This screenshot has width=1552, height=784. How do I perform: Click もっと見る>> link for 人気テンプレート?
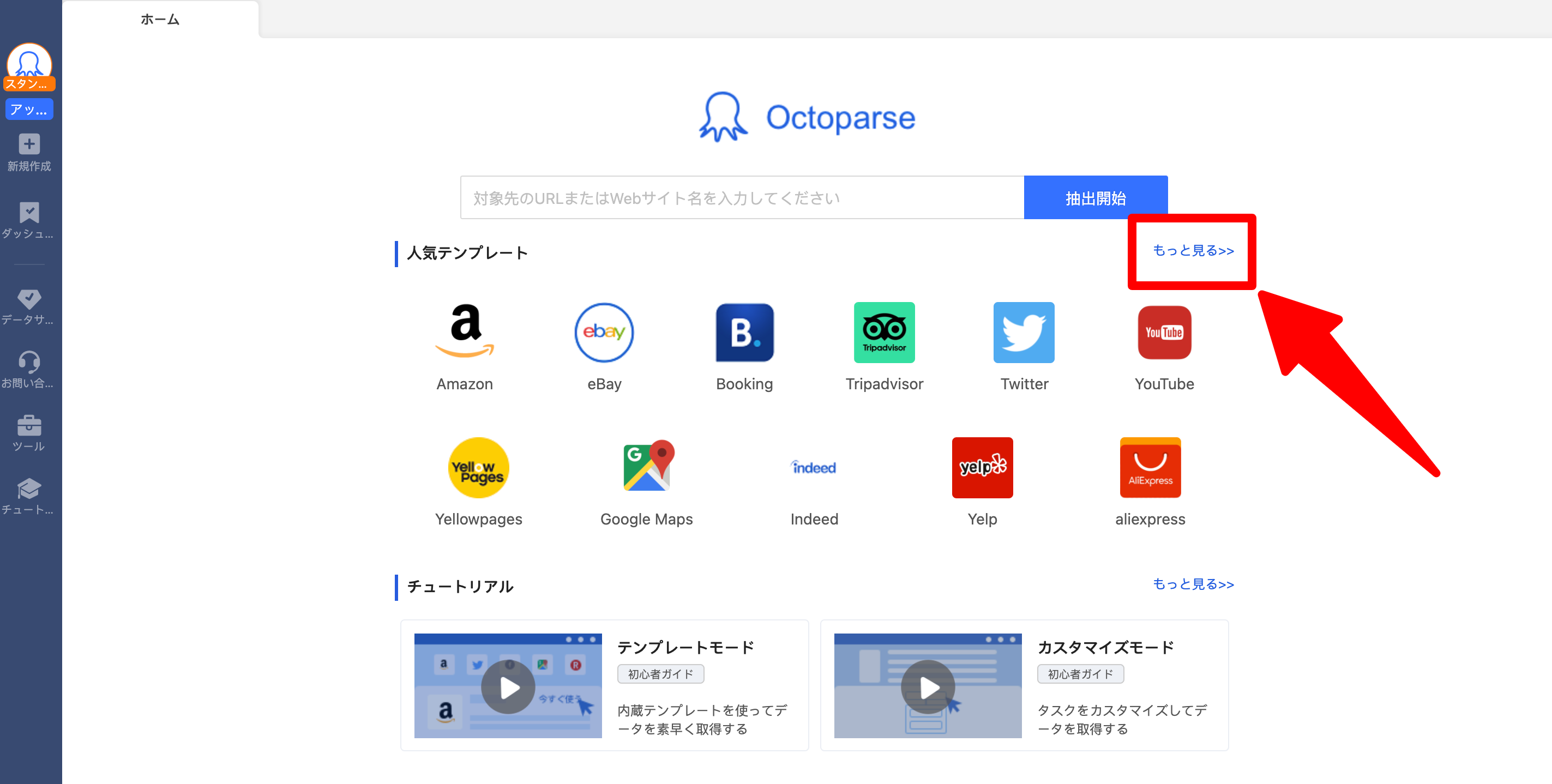tap(1192, 250)
